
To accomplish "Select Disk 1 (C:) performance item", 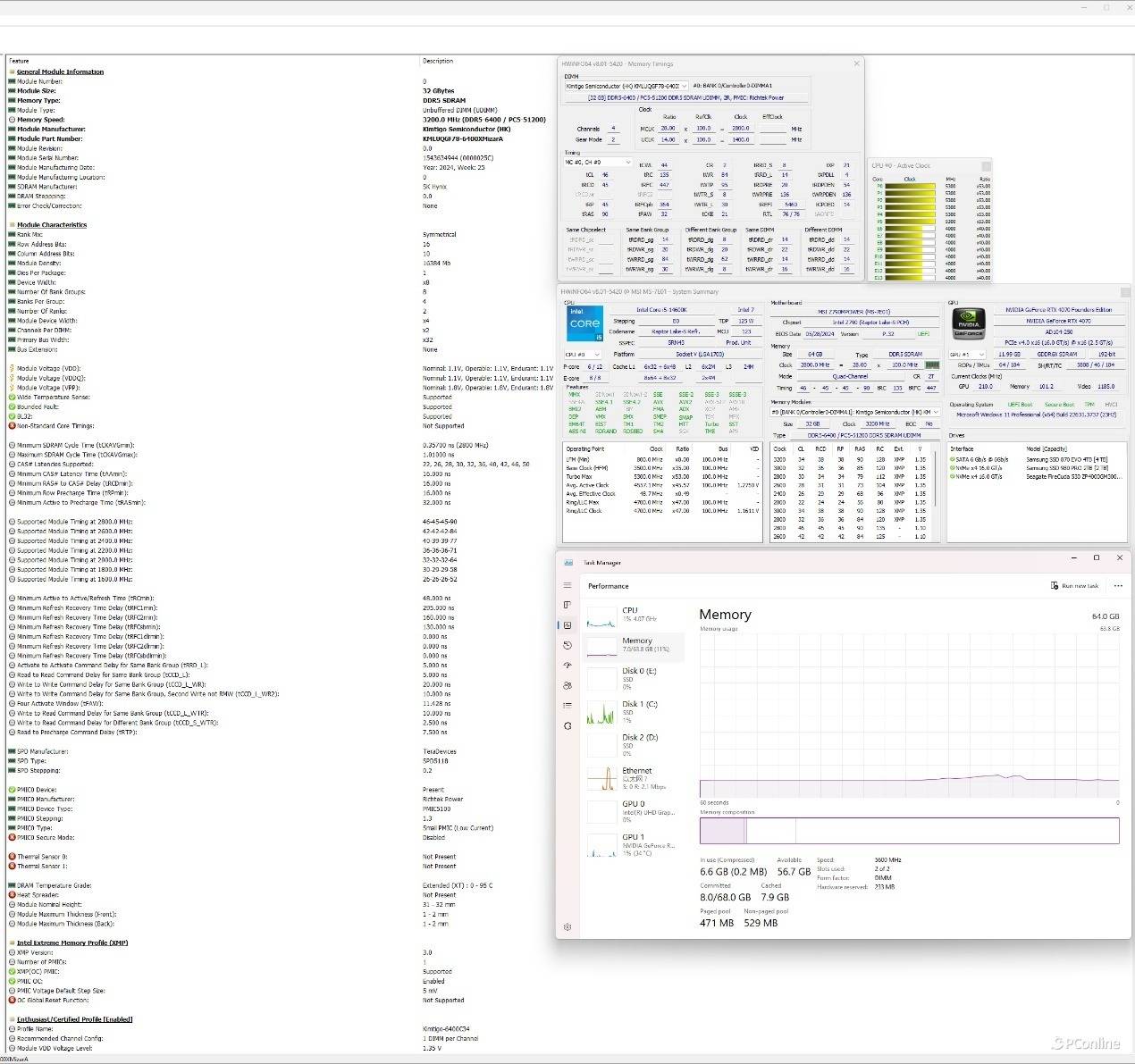I will [x=634, y=711].
